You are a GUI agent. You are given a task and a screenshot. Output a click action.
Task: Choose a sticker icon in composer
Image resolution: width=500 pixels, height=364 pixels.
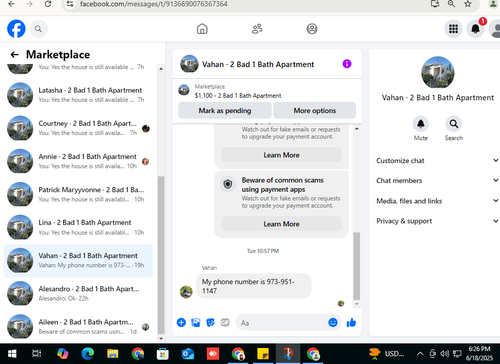[210, 322]
